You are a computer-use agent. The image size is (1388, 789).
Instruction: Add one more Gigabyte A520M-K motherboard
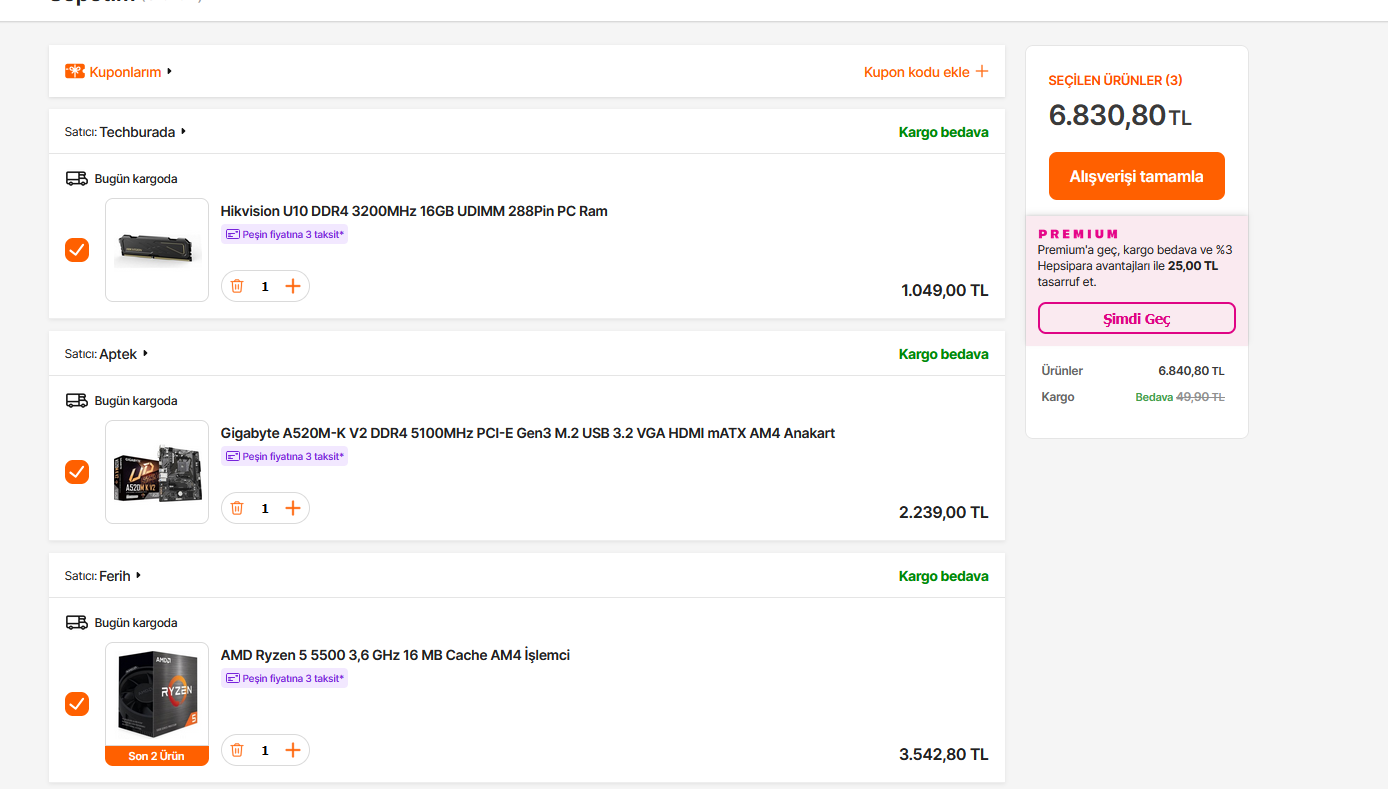tap(293, 508)
